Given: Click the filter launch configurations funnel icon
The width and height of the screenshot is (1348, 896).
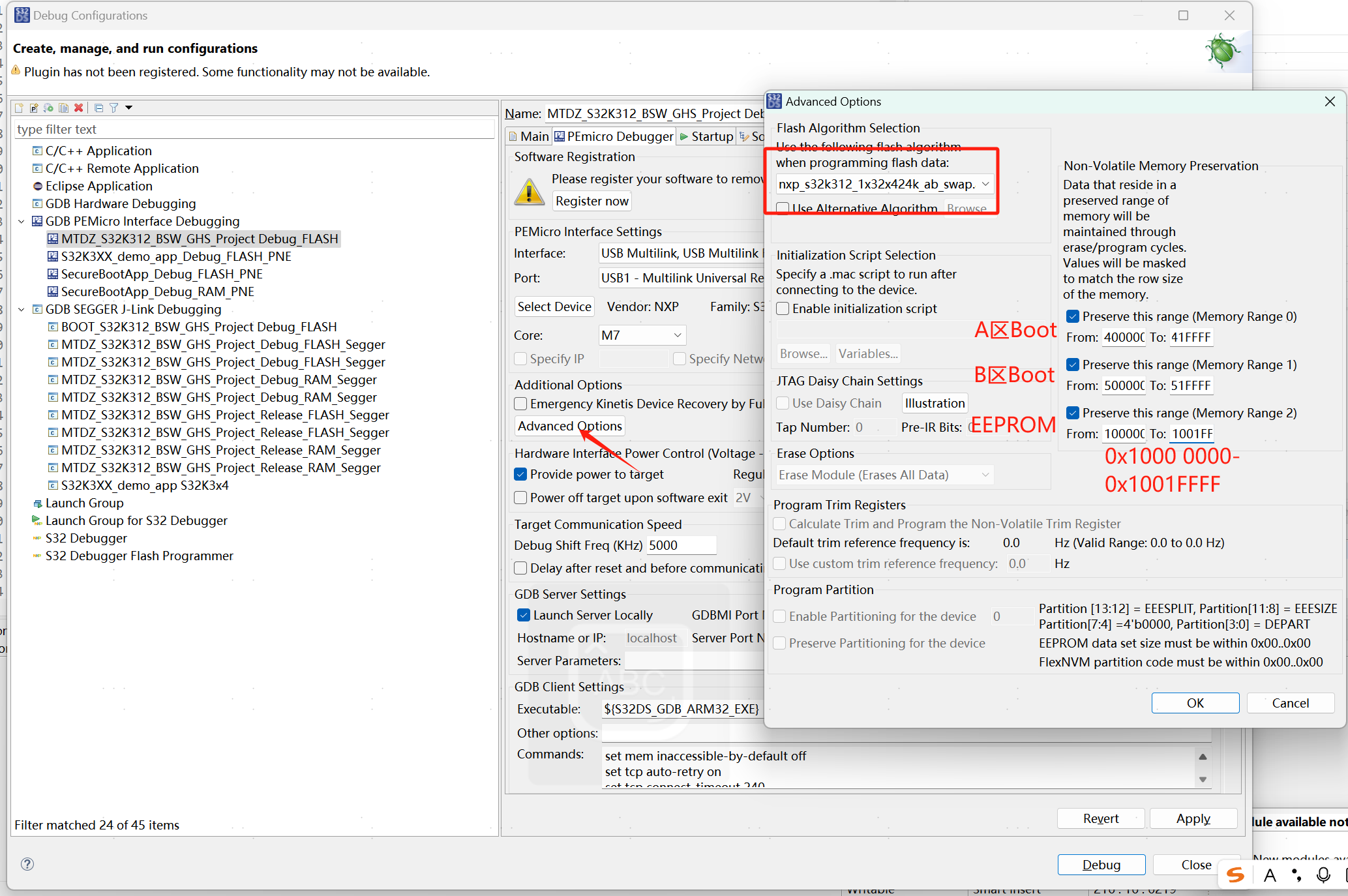Looking at the screenshot, I should pyautogui.click(x=113, y=108).
